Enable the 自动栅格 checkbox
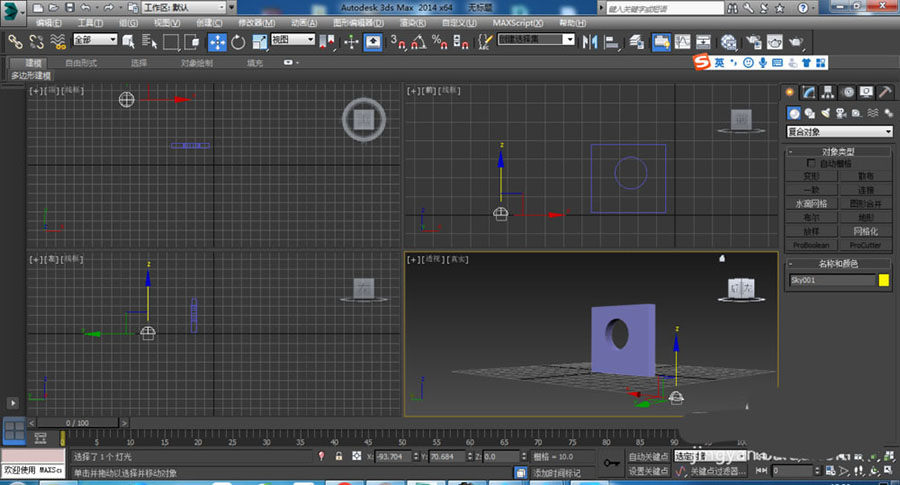Screen dimensions: 900x485 point(811,163)
